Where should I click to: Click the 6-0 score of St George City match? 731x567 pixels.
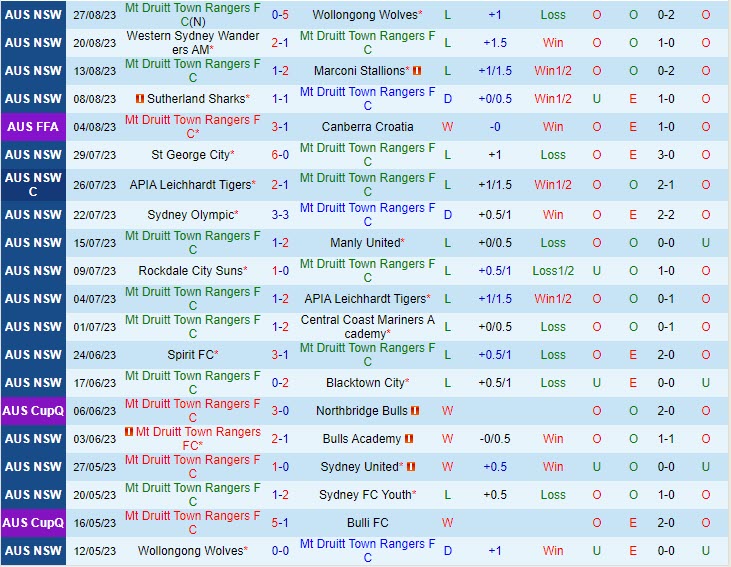click(x=280, y=155)
